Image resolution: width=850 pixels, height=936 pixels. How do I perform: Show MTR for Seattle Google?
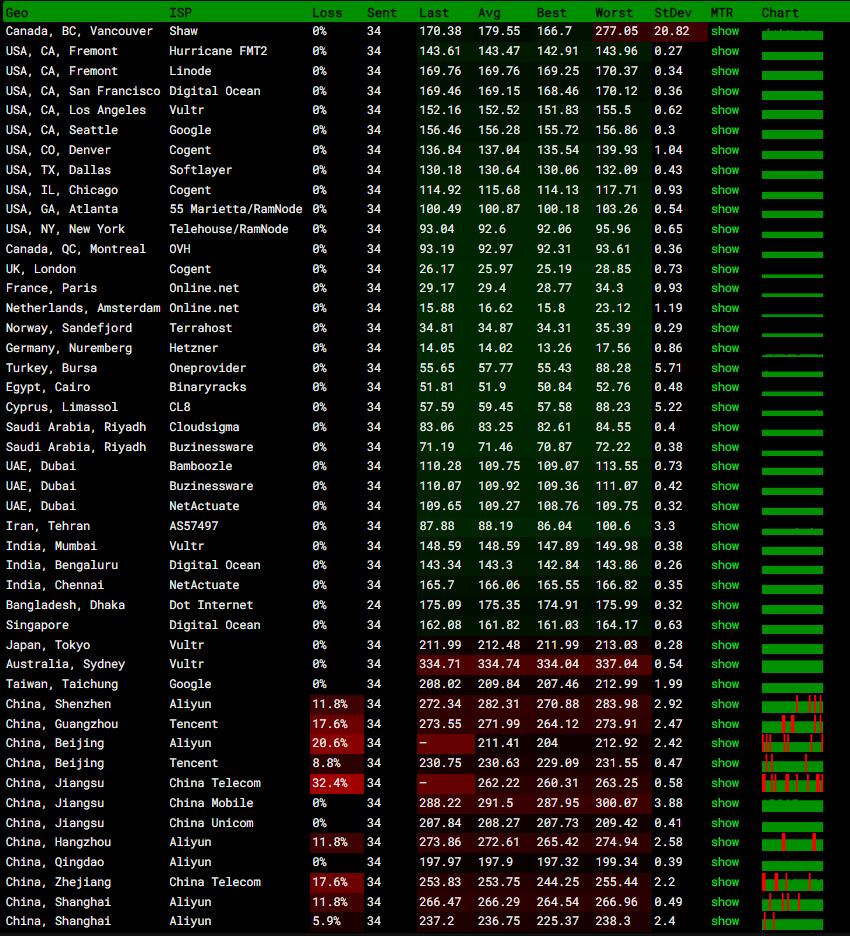(x=725, y=130)
